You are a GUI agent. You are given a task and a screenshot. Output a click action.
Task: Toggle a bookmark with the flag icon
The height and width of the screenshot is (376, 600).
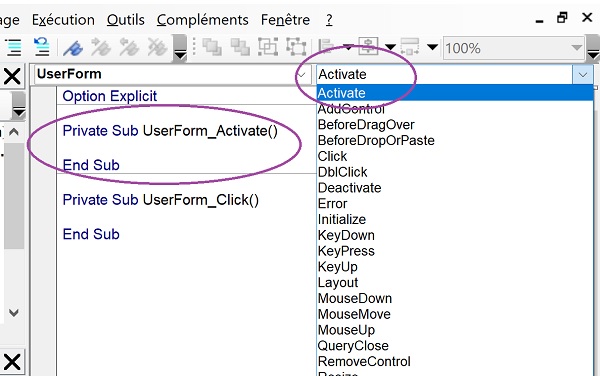tap(73, 48)
